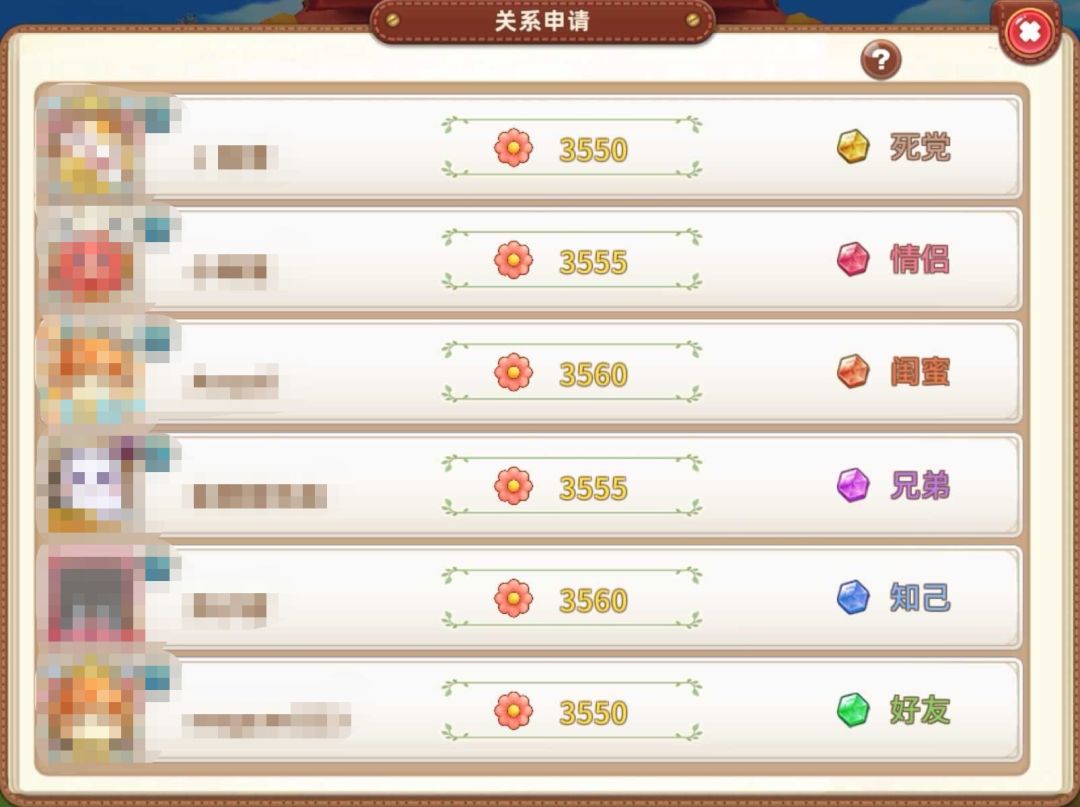Open the avatar in the 兄弟 row
The height and width of the screenshot is (807, 1080).
(93, 485)
